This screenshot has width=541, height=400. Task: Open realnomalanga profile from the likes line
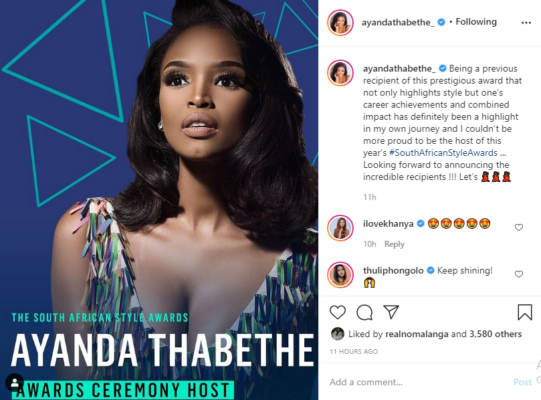[416, 334]
